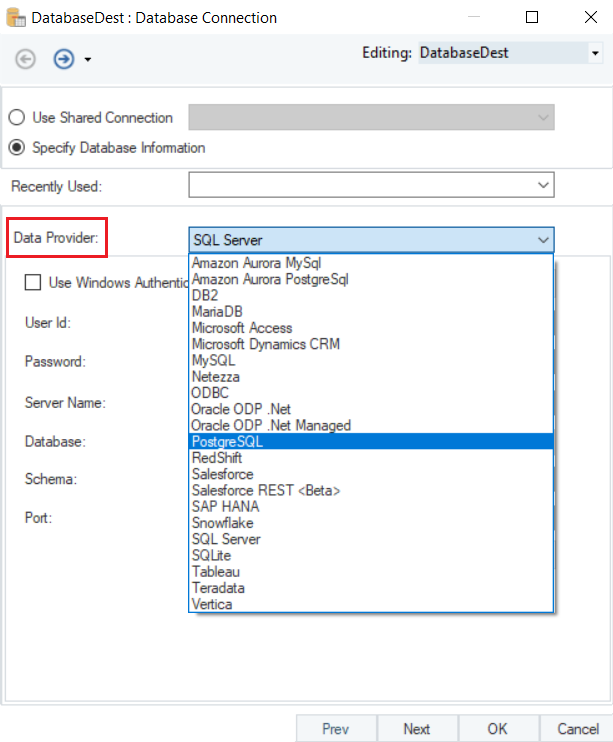
Task: Pick Vertica from the dropdown list
Action: point(214,604)
